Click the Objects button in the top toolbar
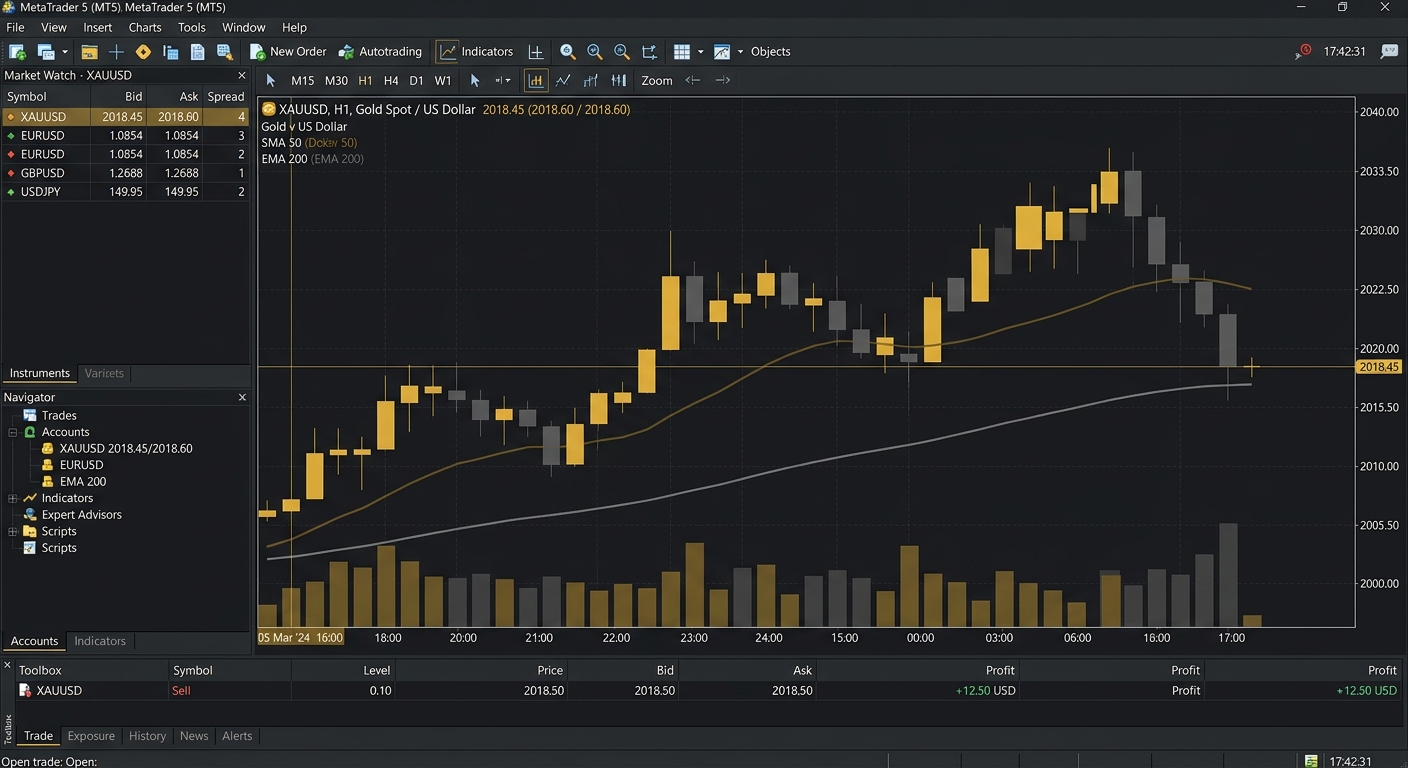 click(770, 52)
